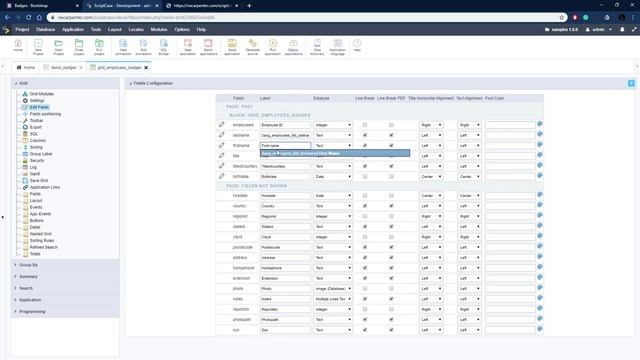Toggle Line Break checkbox for address

pos(365,258)
